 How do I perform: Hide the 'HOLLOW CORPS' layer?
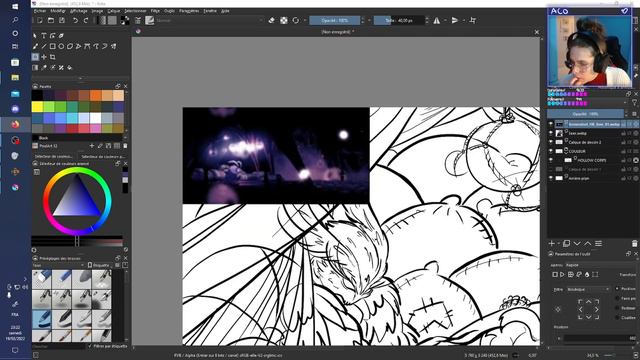click(551, 160)
